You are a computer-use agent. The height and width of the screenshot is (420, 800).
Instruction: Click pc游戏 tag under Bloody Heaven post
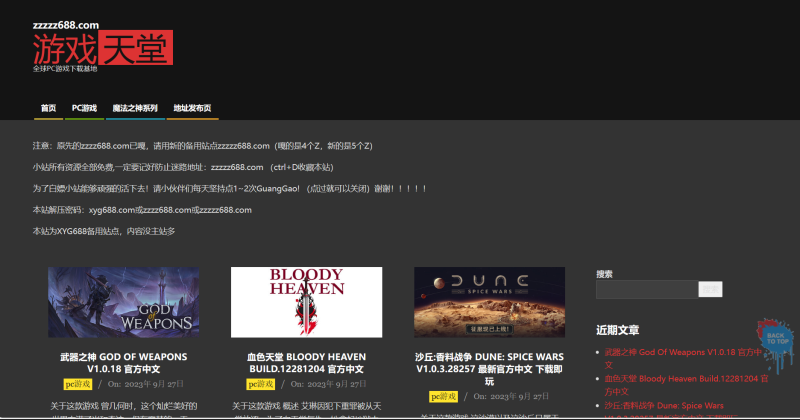pyautogui.click(x=262, y=384)
